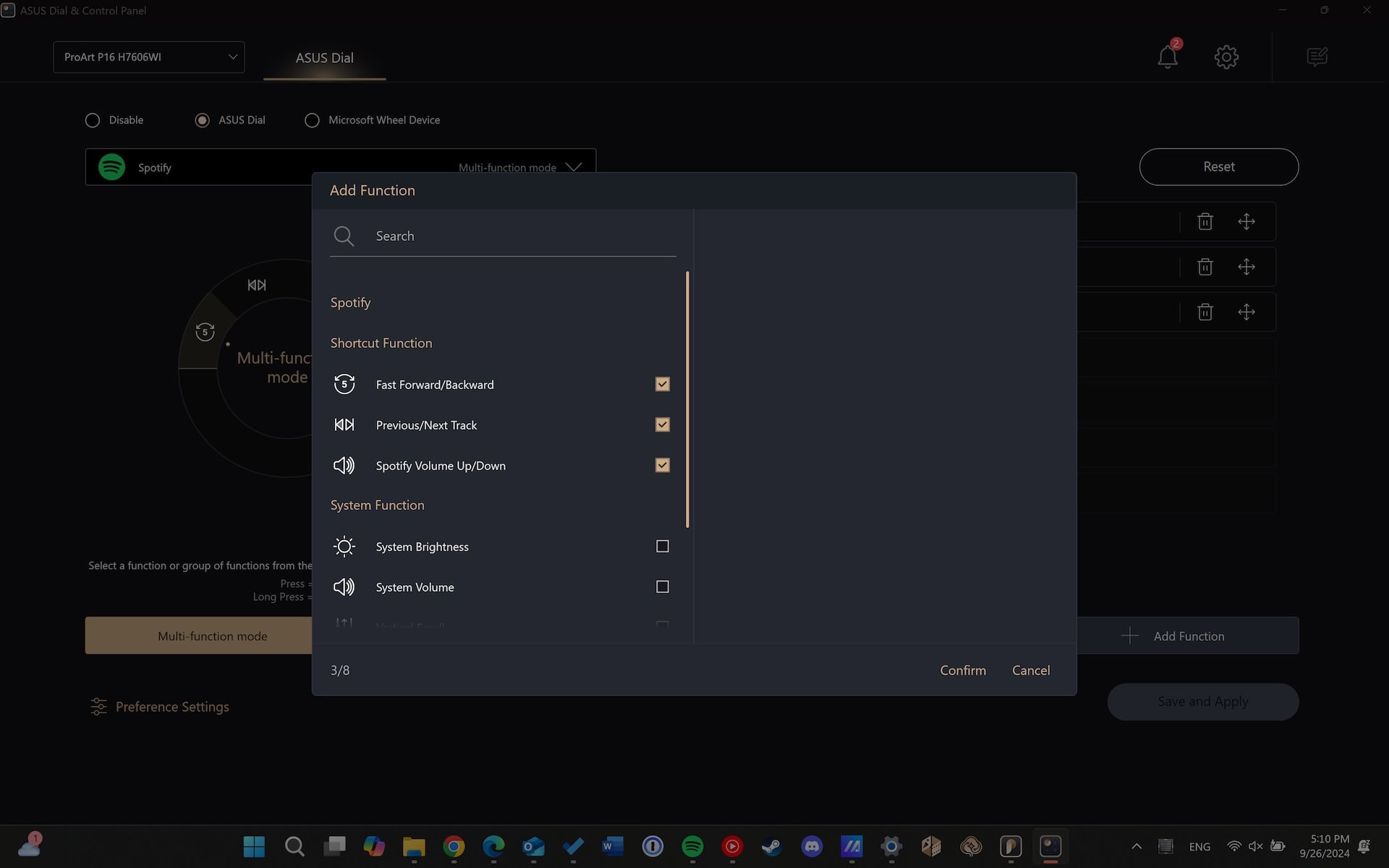
Task: Click the Add Function button behind dialog
Action: click(x=1188, y=636)
